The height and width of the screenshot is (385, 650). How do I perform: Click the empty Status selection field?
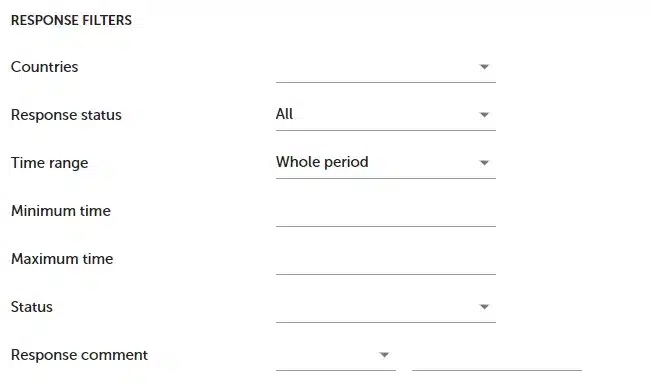pos(386,307)
